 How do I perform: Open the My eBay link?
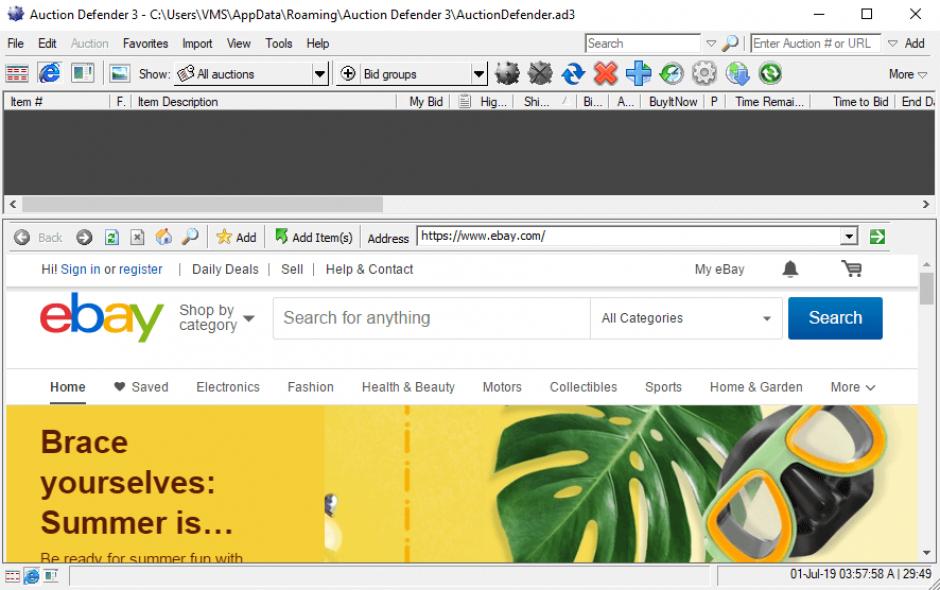point(719,269)
